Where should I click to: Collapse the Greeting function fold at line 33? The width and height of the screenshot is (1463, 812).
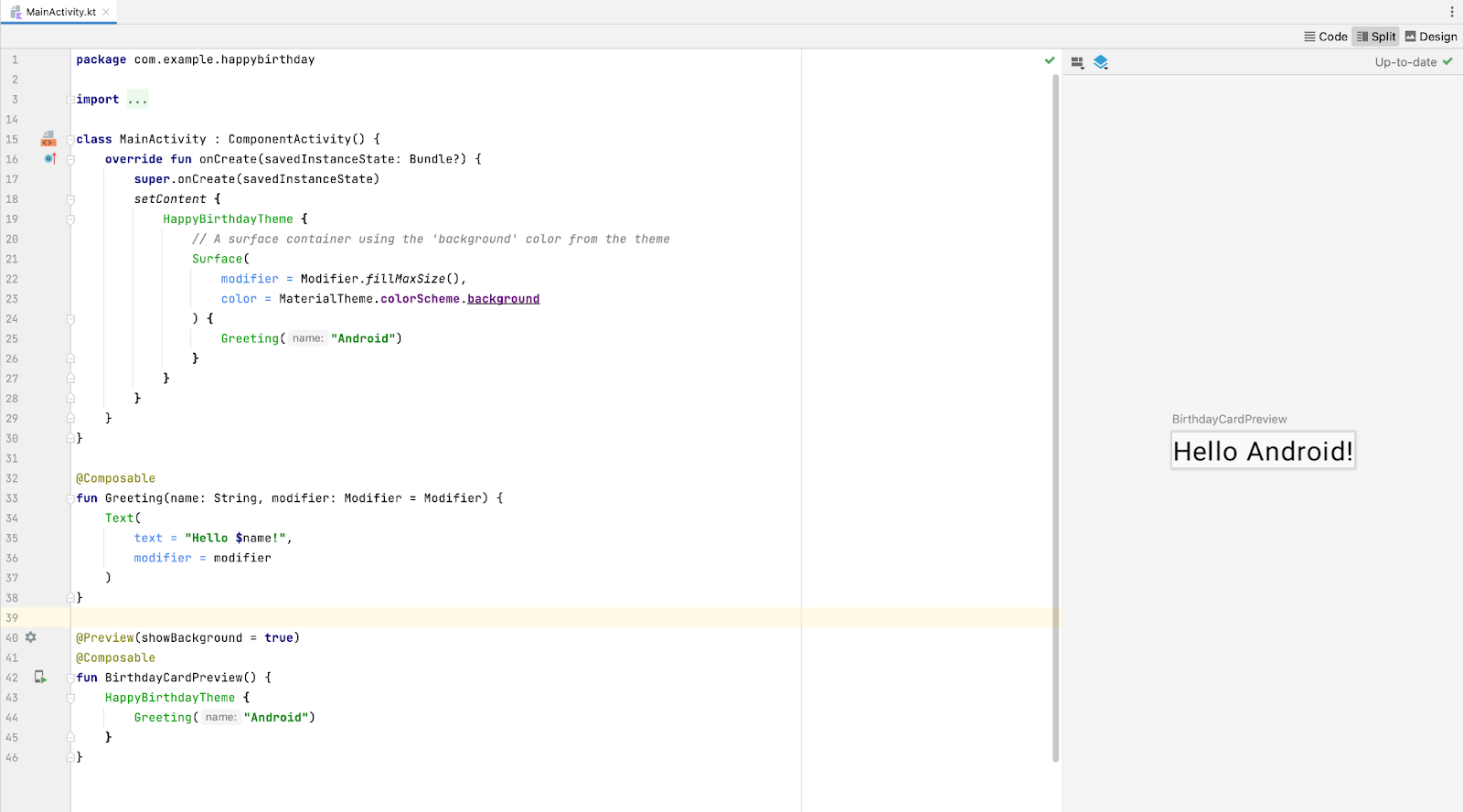point(70,498)
